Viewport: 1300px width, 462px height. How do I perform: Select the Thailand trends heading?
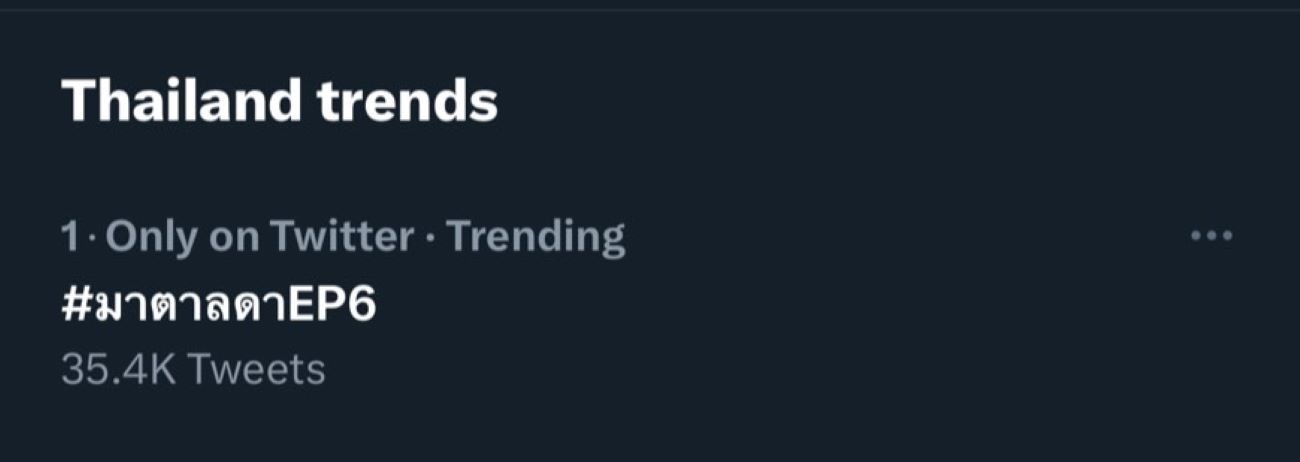tap(279, 100)
